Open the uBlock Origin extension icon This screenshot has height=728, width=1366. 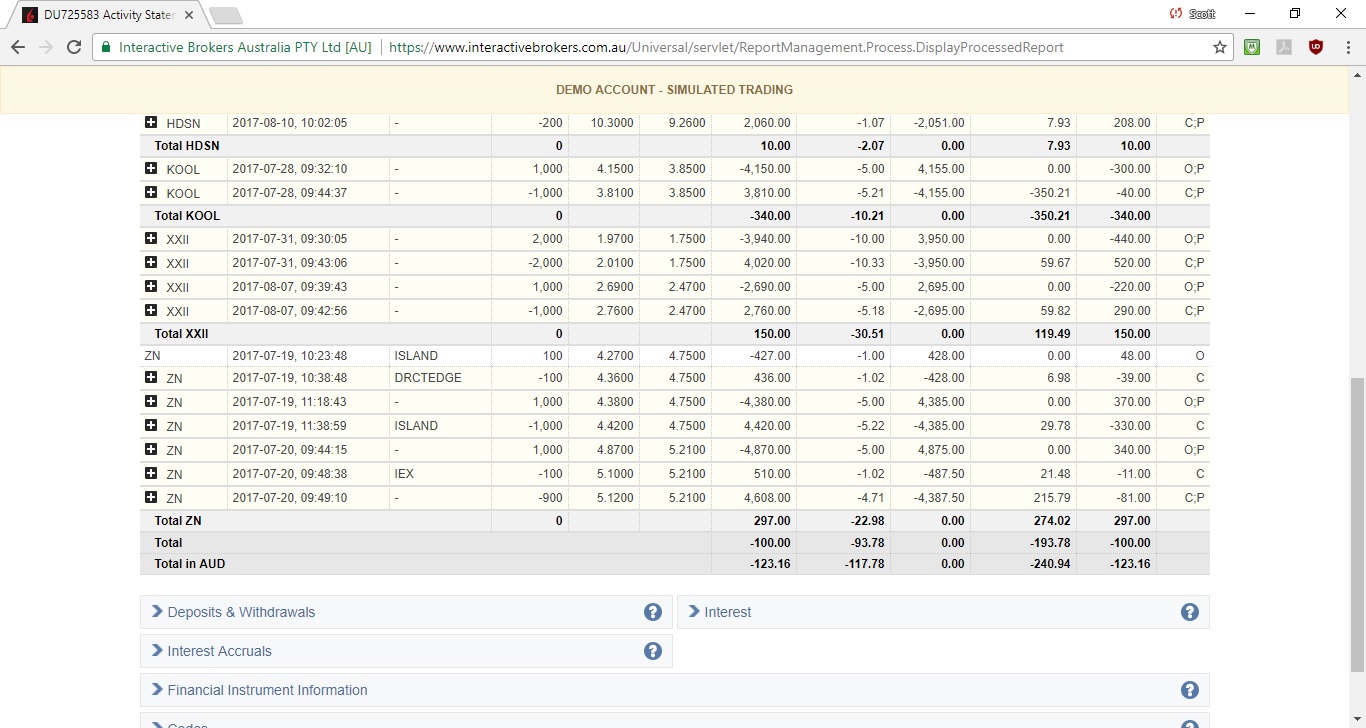pyautogui.click(x=1316, y=47)
